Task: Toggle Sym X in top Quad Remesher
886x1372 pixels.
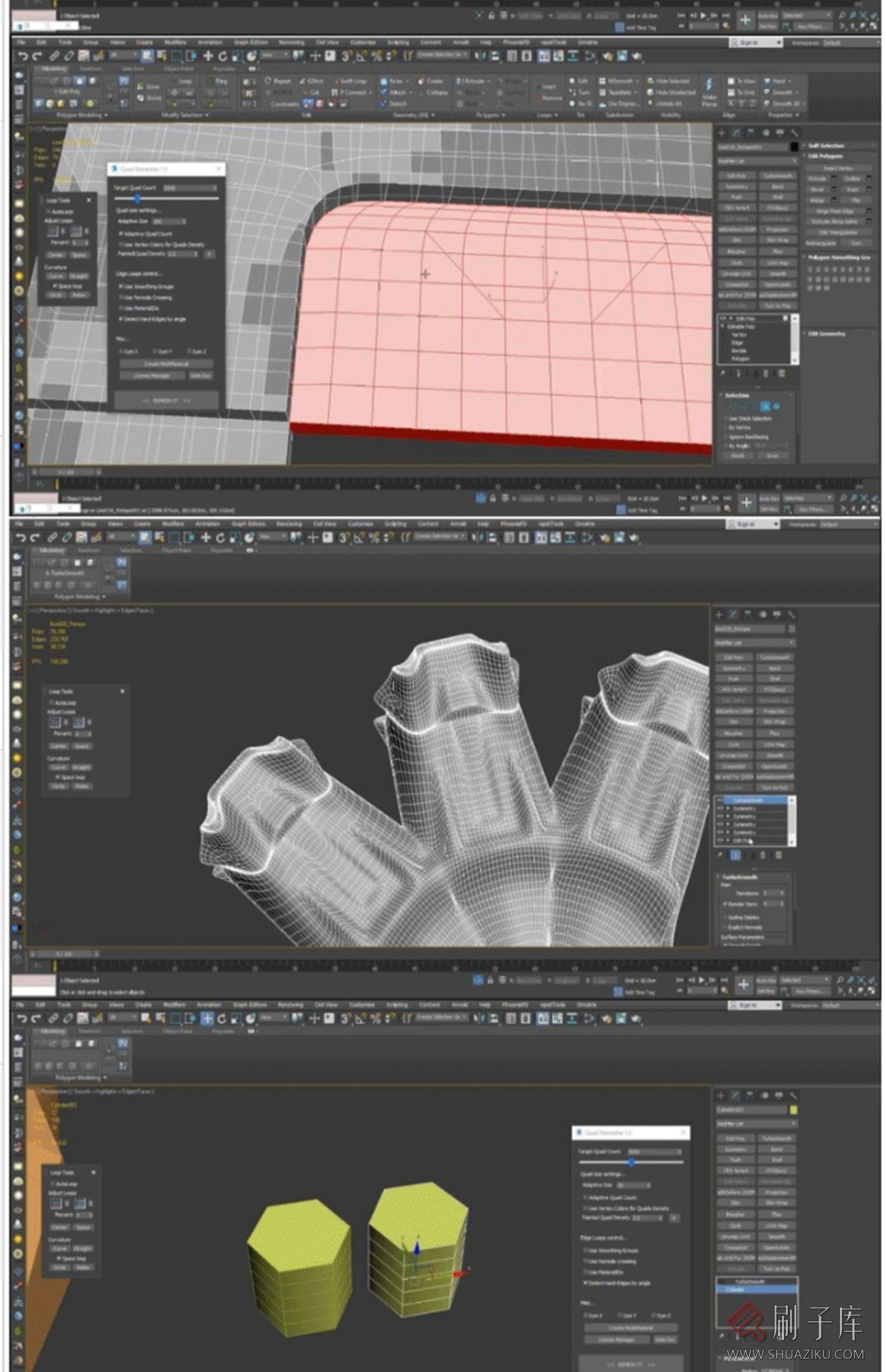Action: point(129,352)
